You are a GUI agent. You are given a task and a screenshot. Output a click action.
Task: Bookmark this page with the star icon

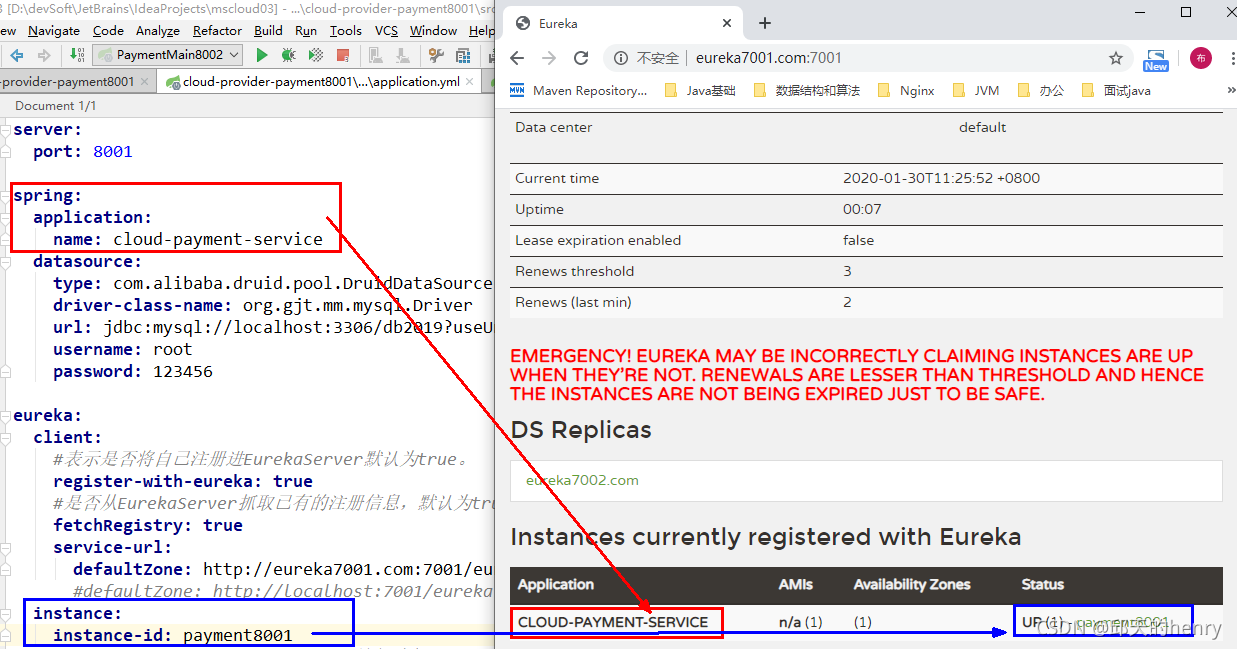[x=1116, y=58]
